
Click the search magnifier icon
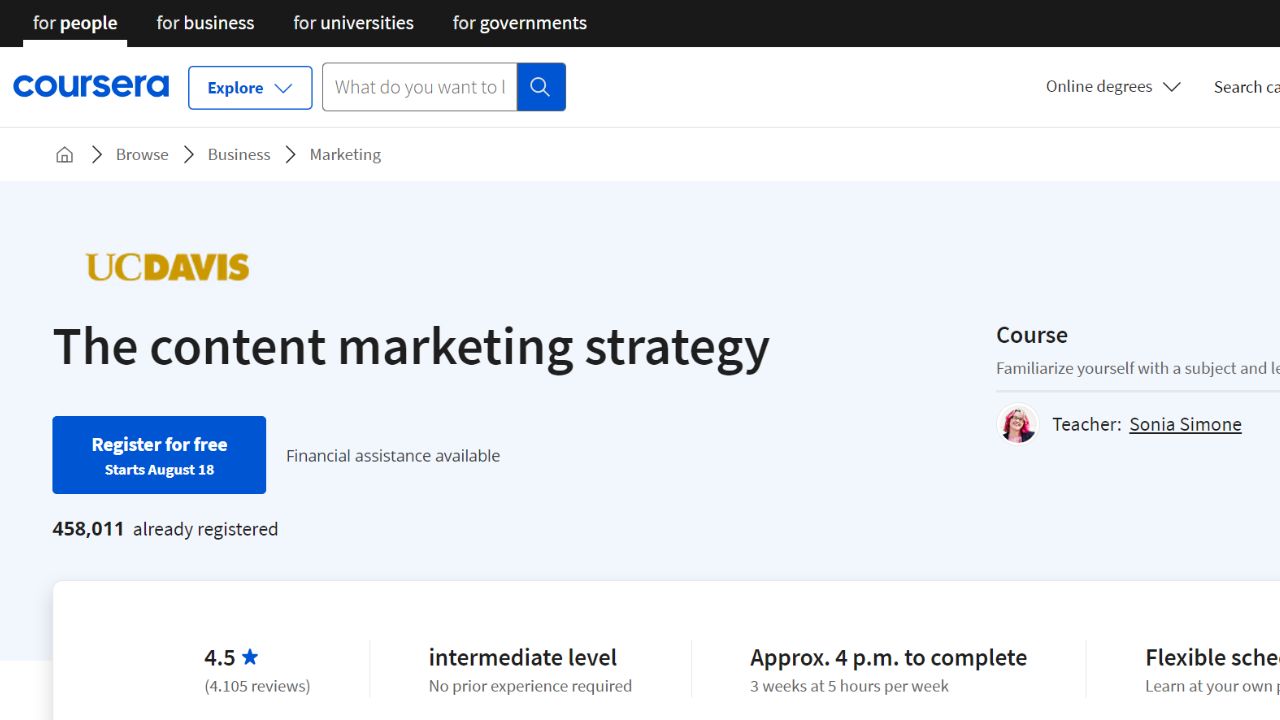(x=541, y=87)
